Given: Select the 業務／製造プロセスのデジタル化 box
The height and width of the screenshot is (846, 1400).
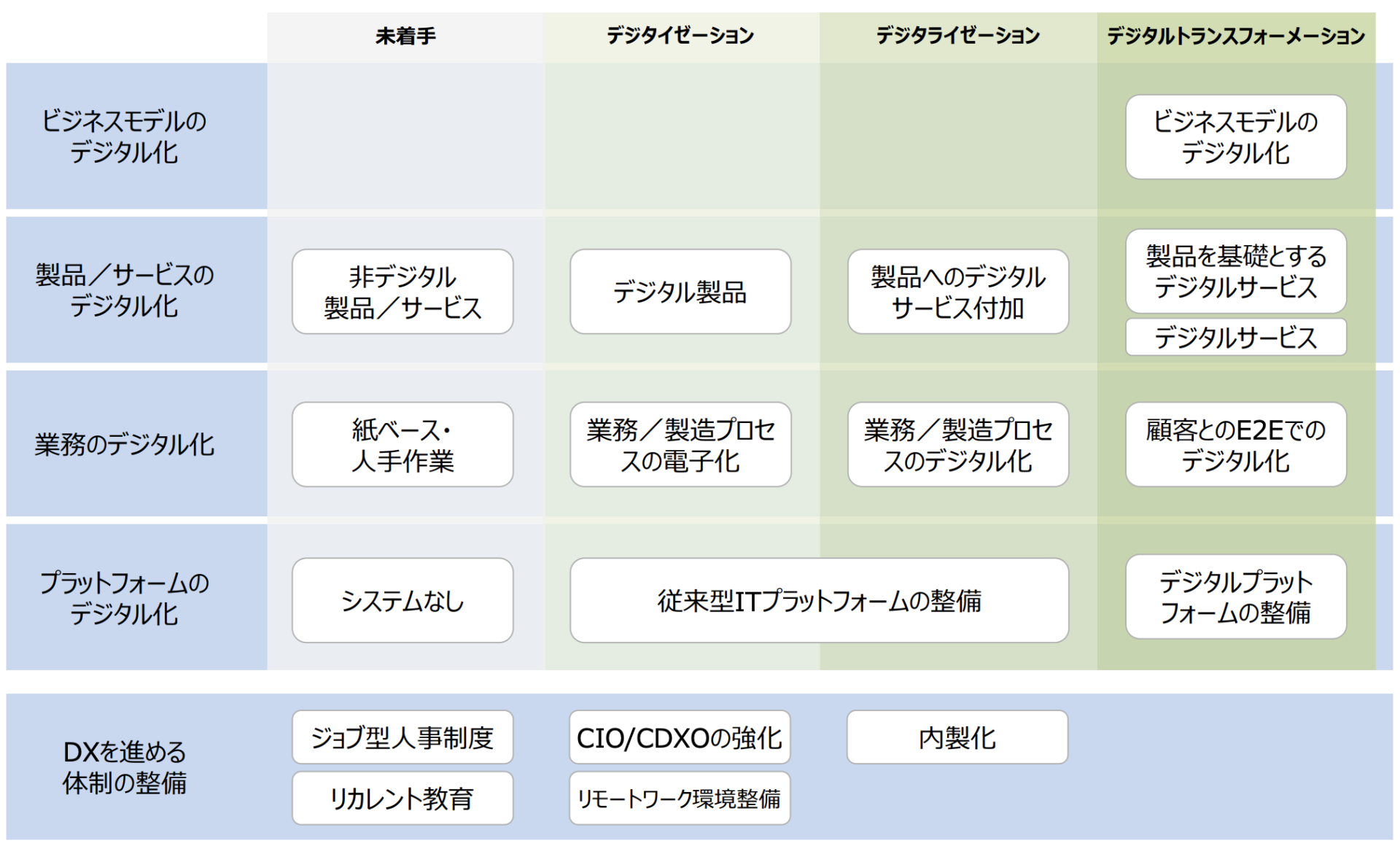Looking at the screenshot, I should point(957,443).
